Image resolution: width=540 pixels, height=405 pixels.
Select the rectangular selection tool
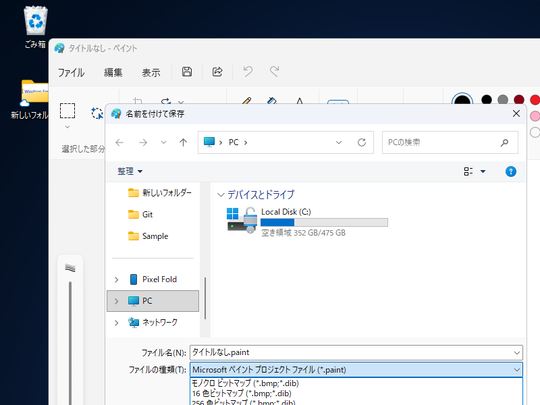pyautogui.click(x=68, y=111)
